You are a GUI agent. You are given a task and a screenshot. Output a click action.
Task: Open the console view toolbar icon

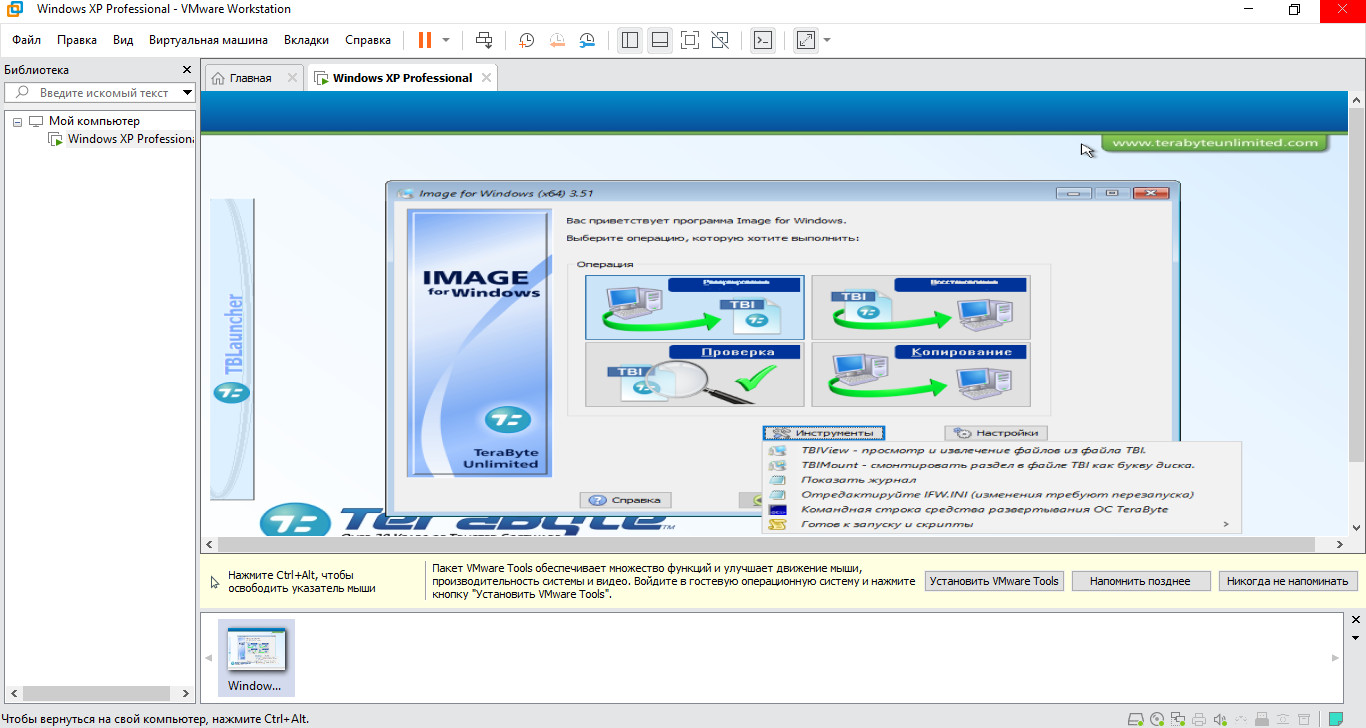tap(763, 40)
